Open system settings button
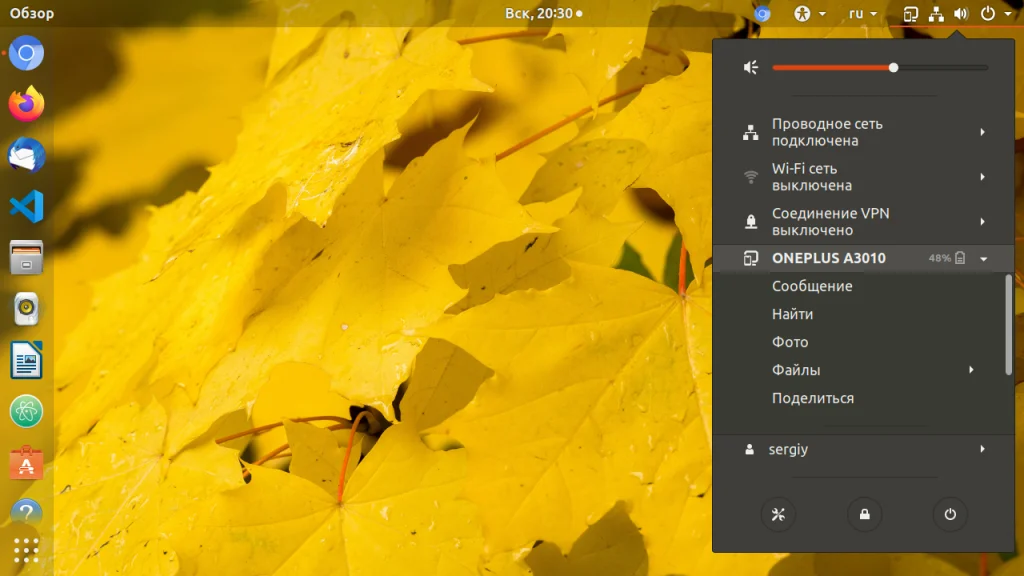Viewport: 1024px width, 576px height. 778,515
